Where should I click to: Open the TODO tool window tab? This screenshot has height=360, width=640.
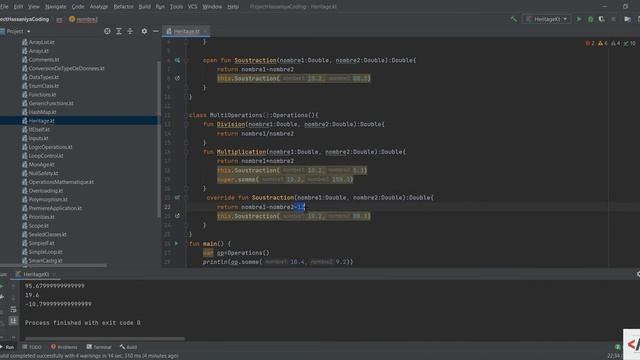point(32,347)
